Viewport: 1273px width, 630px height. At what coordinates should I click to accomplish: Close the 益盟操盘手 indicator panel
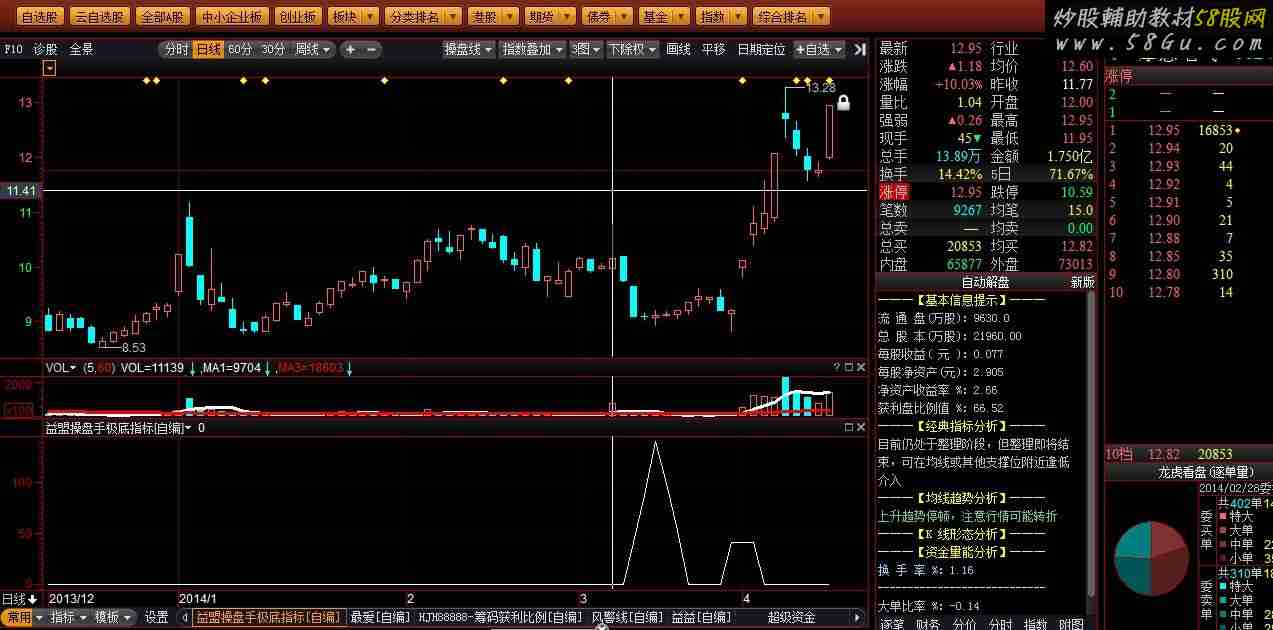point(861,427)
